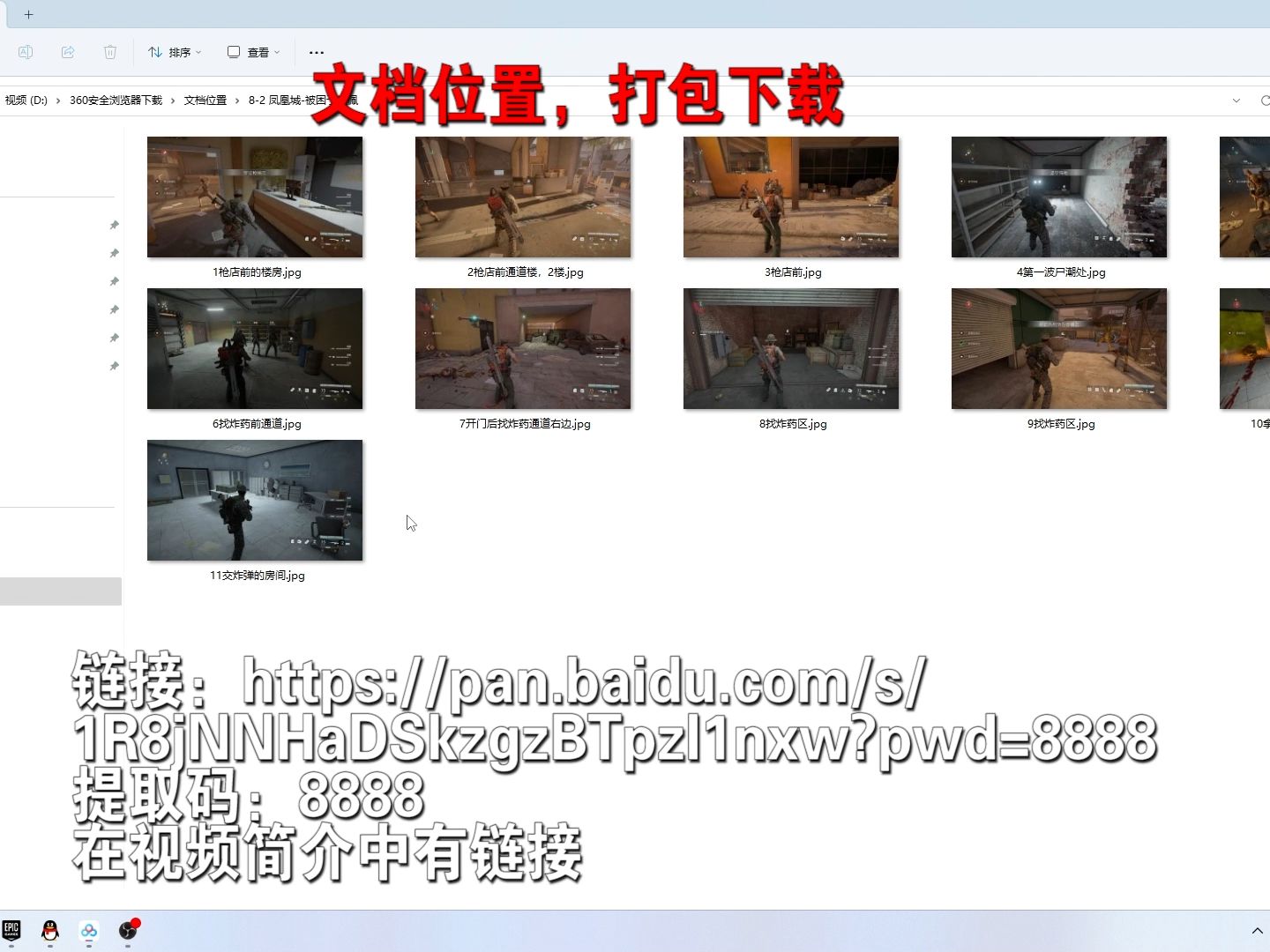Viewport: 1270px width, 952px height.
Task: Click file name text 11交炸弹的房间.jpg
Action: point(257,576)
